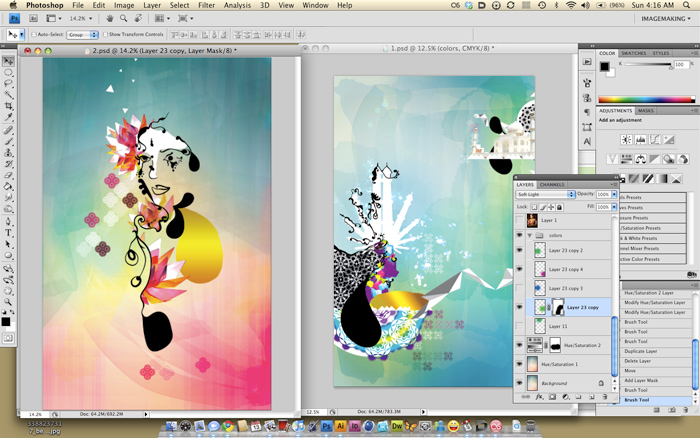Open the IMAGEMAKING workspace dropdown

point(666,19)
